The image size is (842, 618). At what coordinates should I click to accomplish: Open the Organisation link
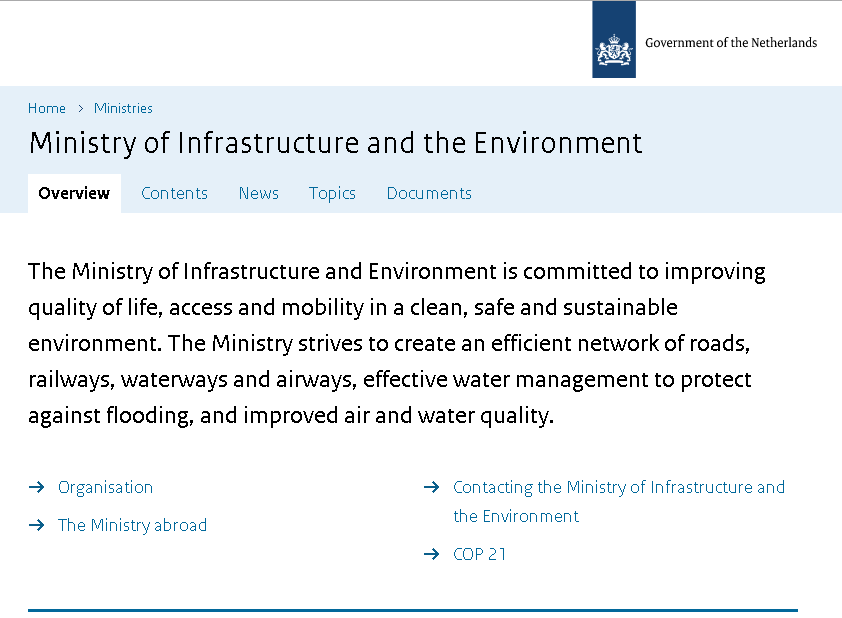point(105,487)
